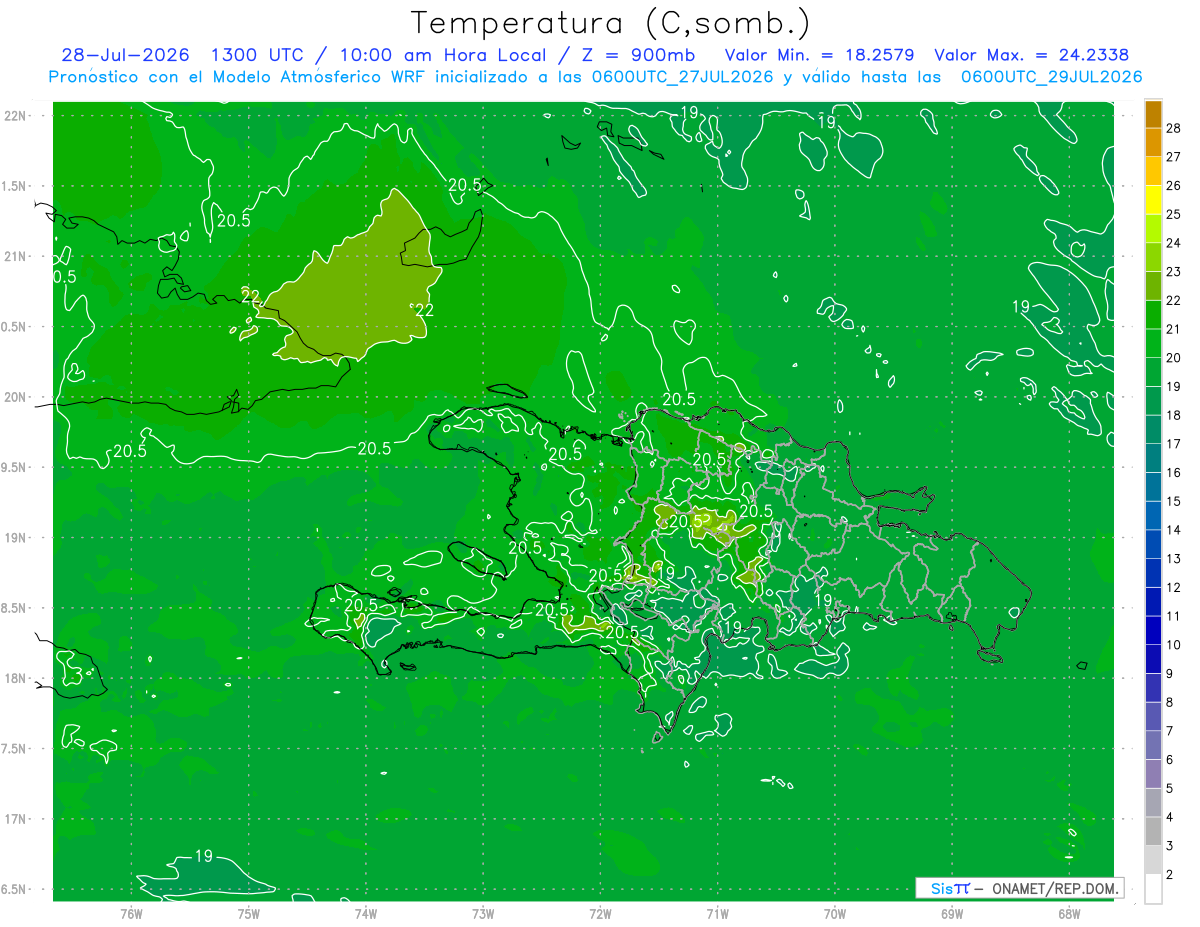Click the '17' label on the color scale

1175,444
